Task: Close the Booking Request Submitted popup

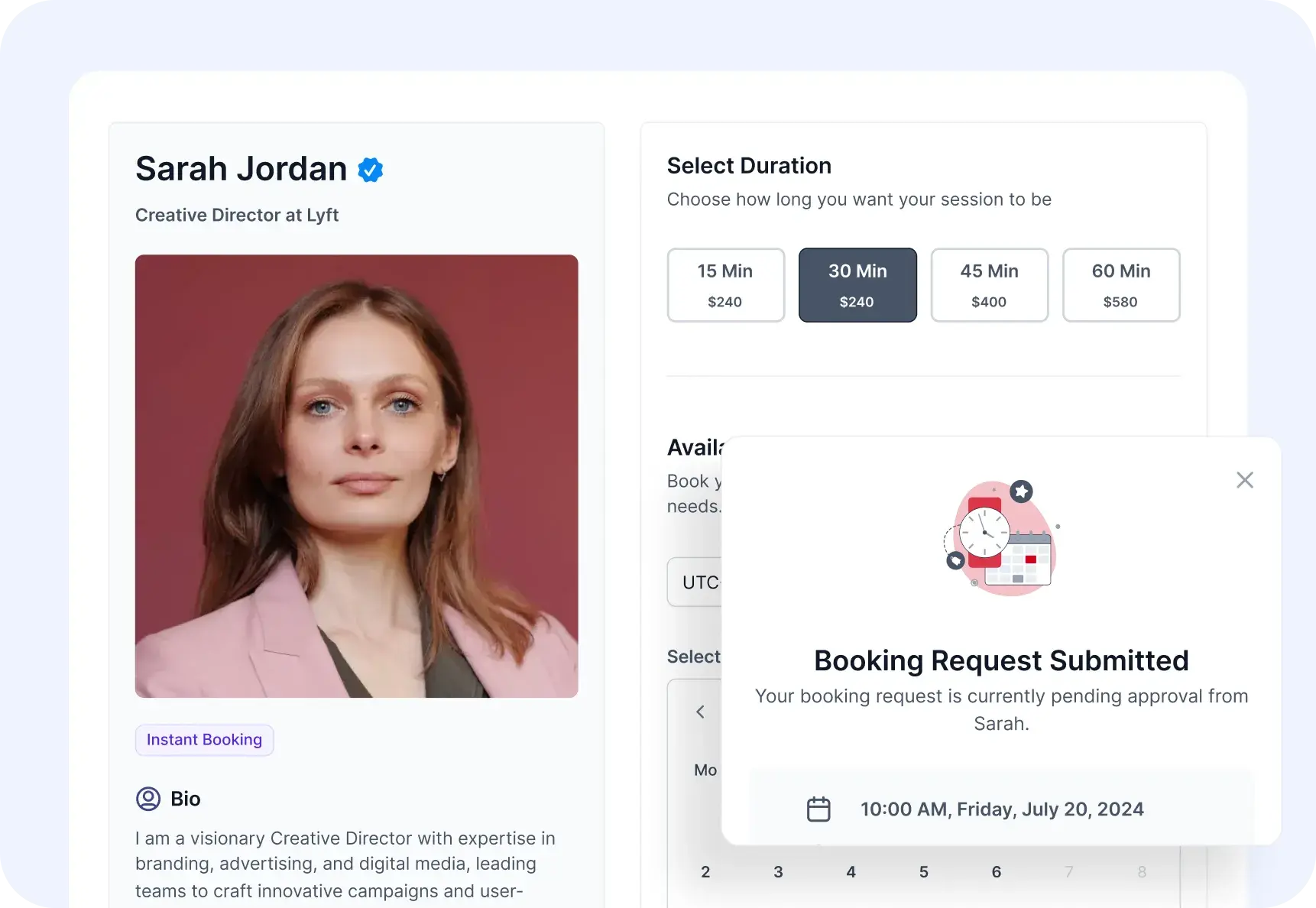Action: [x=1244, y=480]
